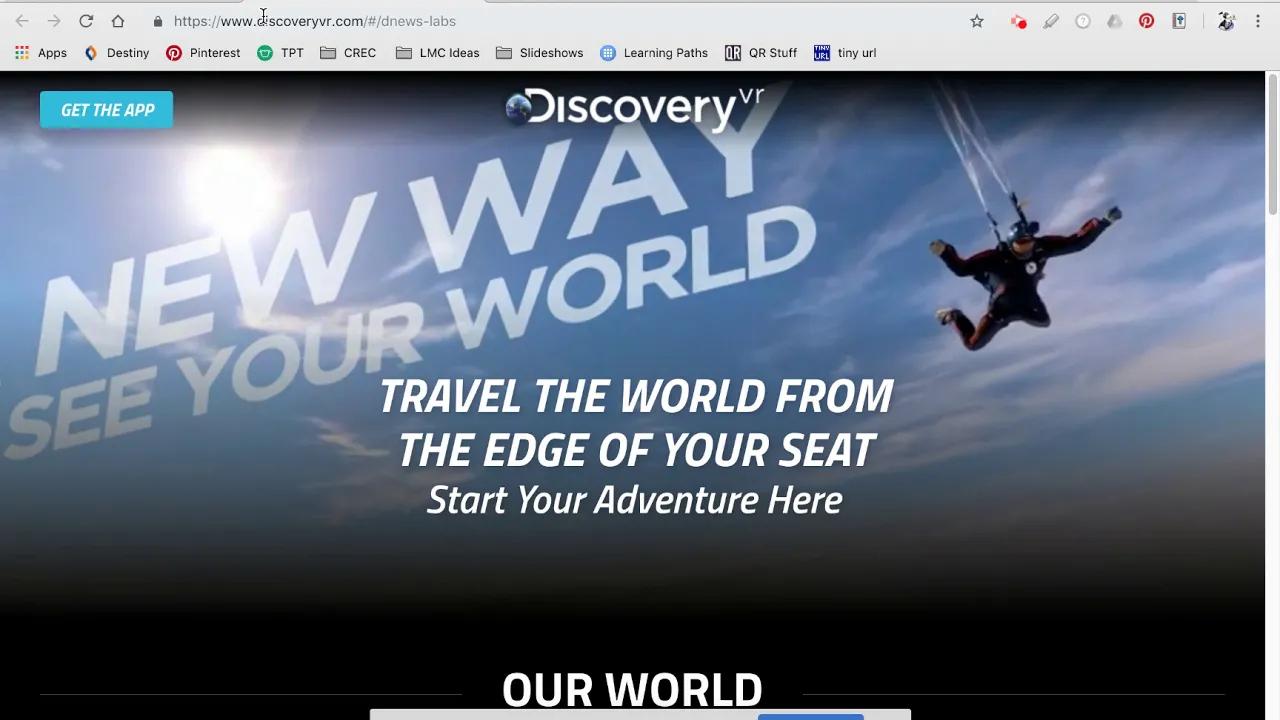The height and width of the screenshot is (720, 1280).
Task: Click 'Start Your Adventure Here' text
Action: (635, 500)
